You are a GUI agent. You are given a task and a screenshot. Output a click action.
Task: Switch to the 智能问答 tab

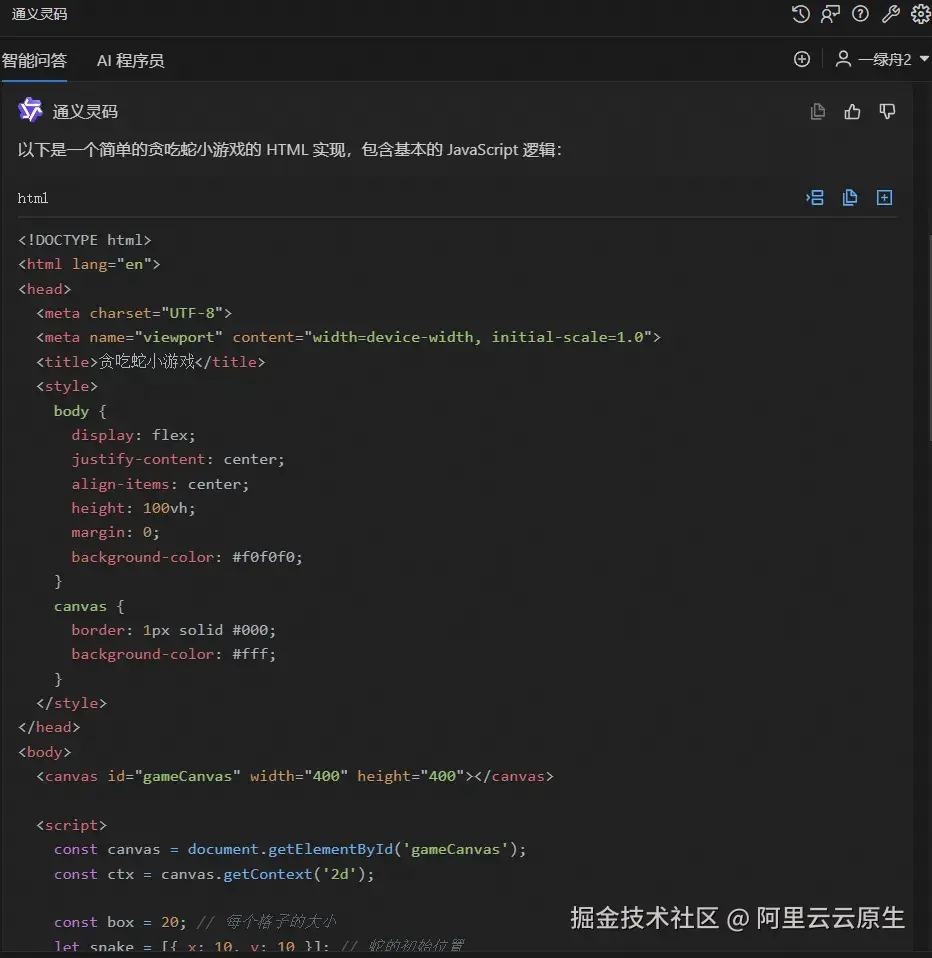coord(34,60)
